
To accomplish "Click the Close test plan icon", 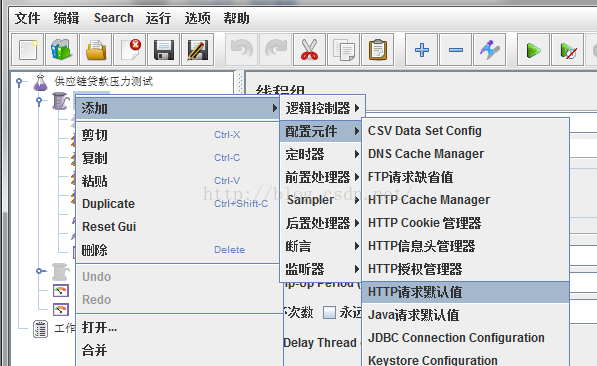I will (x=130, y=50).
